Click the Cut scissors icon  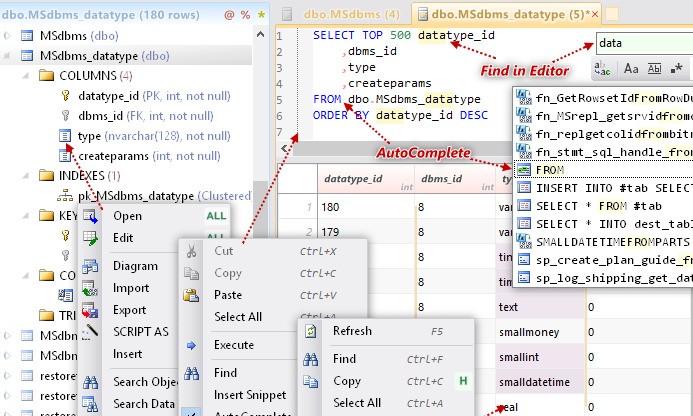click(x=191, y=252)
